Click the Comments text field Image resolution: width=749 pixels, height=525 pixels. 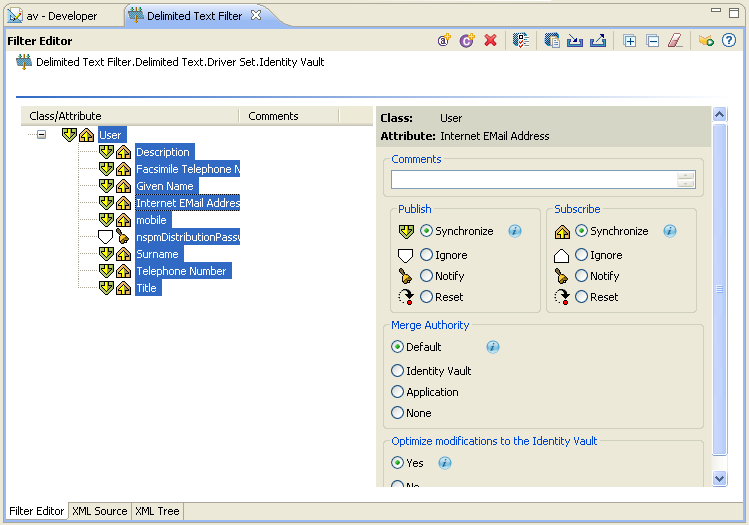534,180
